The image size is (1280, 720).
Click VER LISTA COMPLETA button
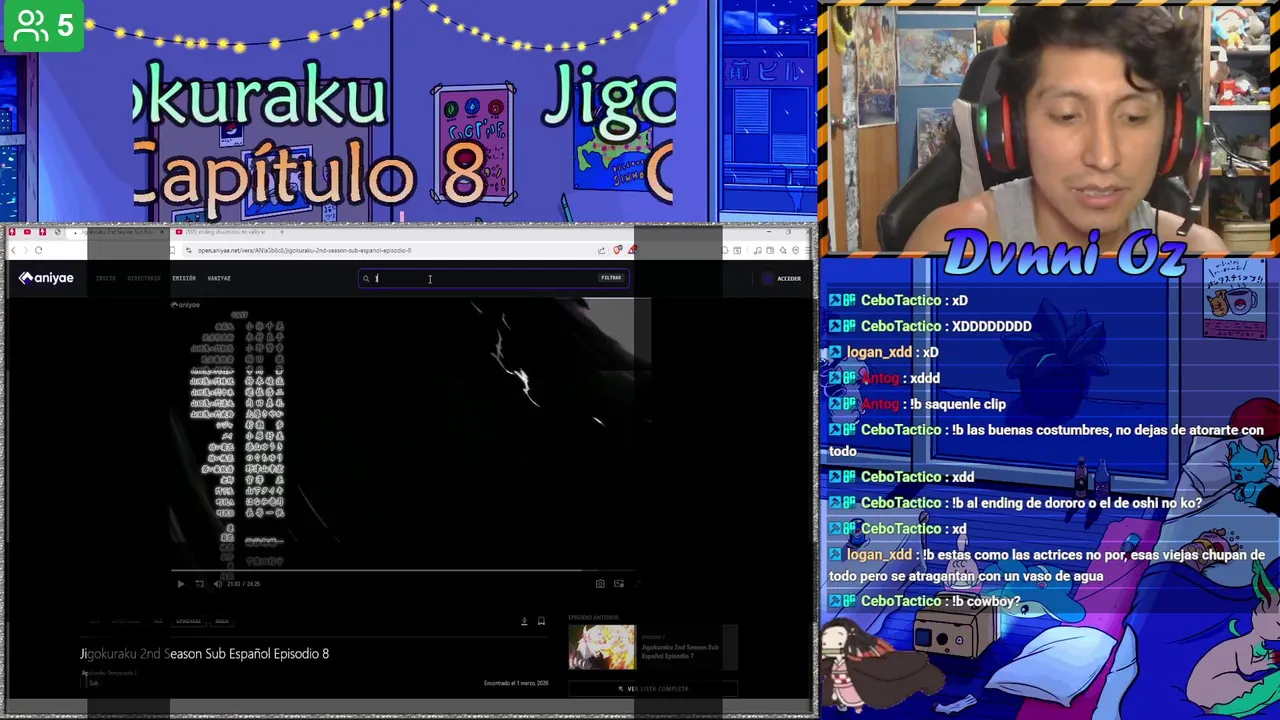click(x=653, y=689)
